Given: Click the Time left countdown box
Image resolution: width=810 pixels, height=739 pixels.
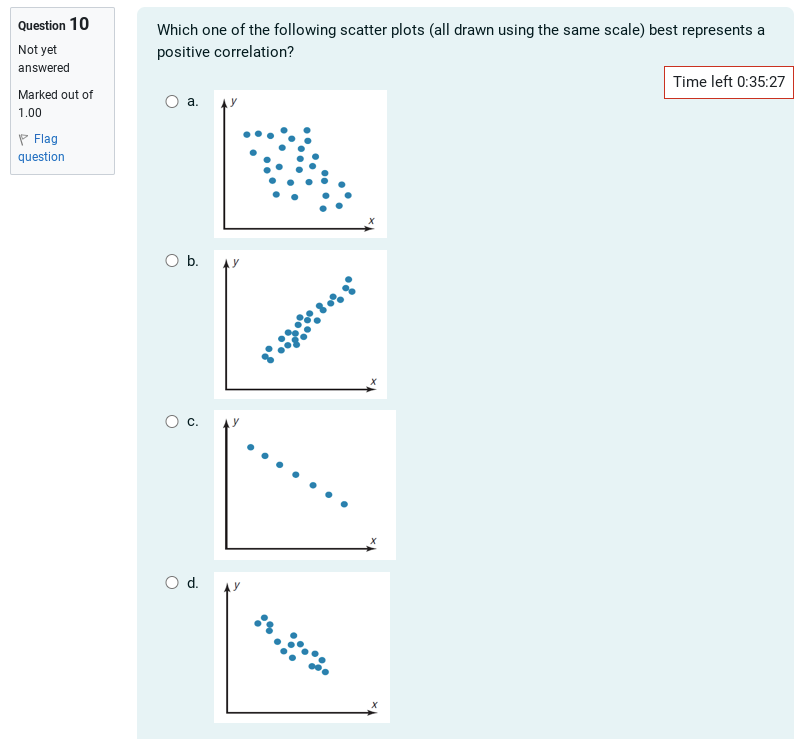Looking at the screenshot, I should point(728,82).
